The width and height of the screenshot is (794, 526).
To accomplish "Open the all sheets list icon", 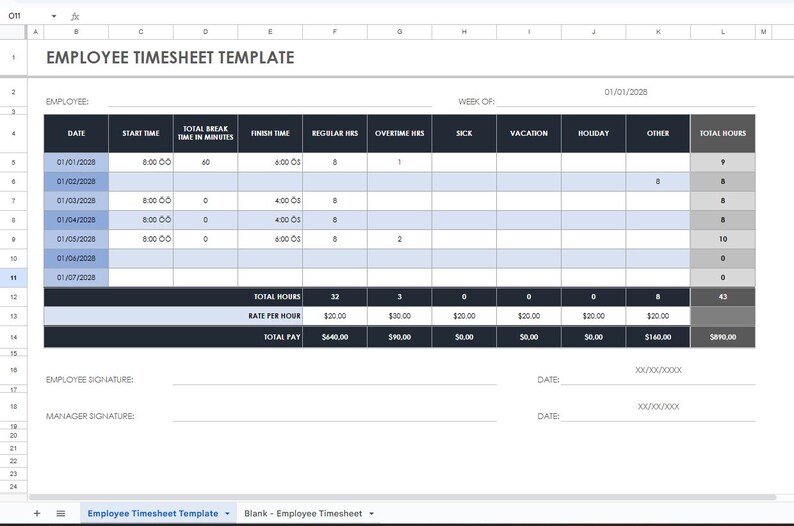I will tap(61, 513).
